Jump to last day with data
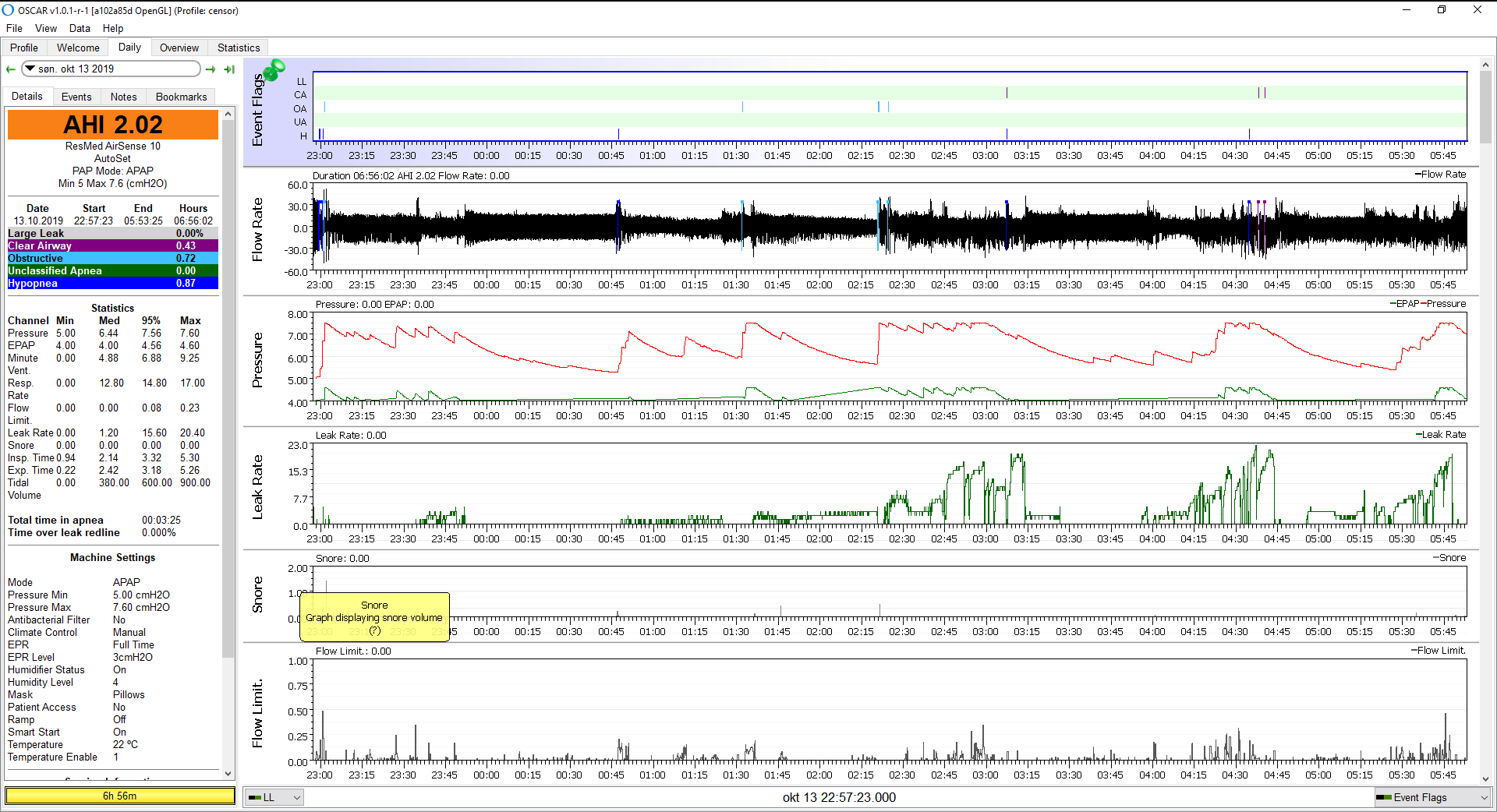Image resolution: width=1497 pixels, height=812 pixels. coord(229,69)
